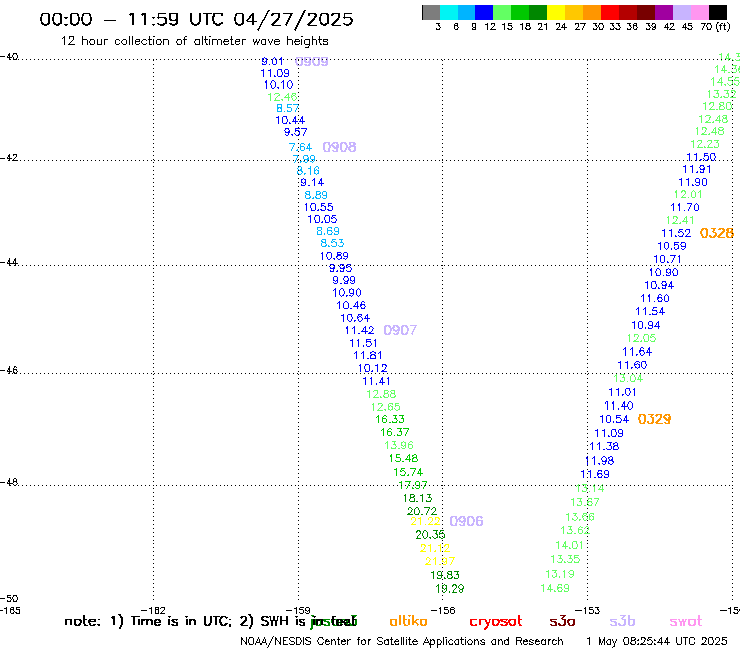The height and width of the screenshot is (650, 740).
Task: Click the wave height value '12.46'
Action: tap(282, 97)
